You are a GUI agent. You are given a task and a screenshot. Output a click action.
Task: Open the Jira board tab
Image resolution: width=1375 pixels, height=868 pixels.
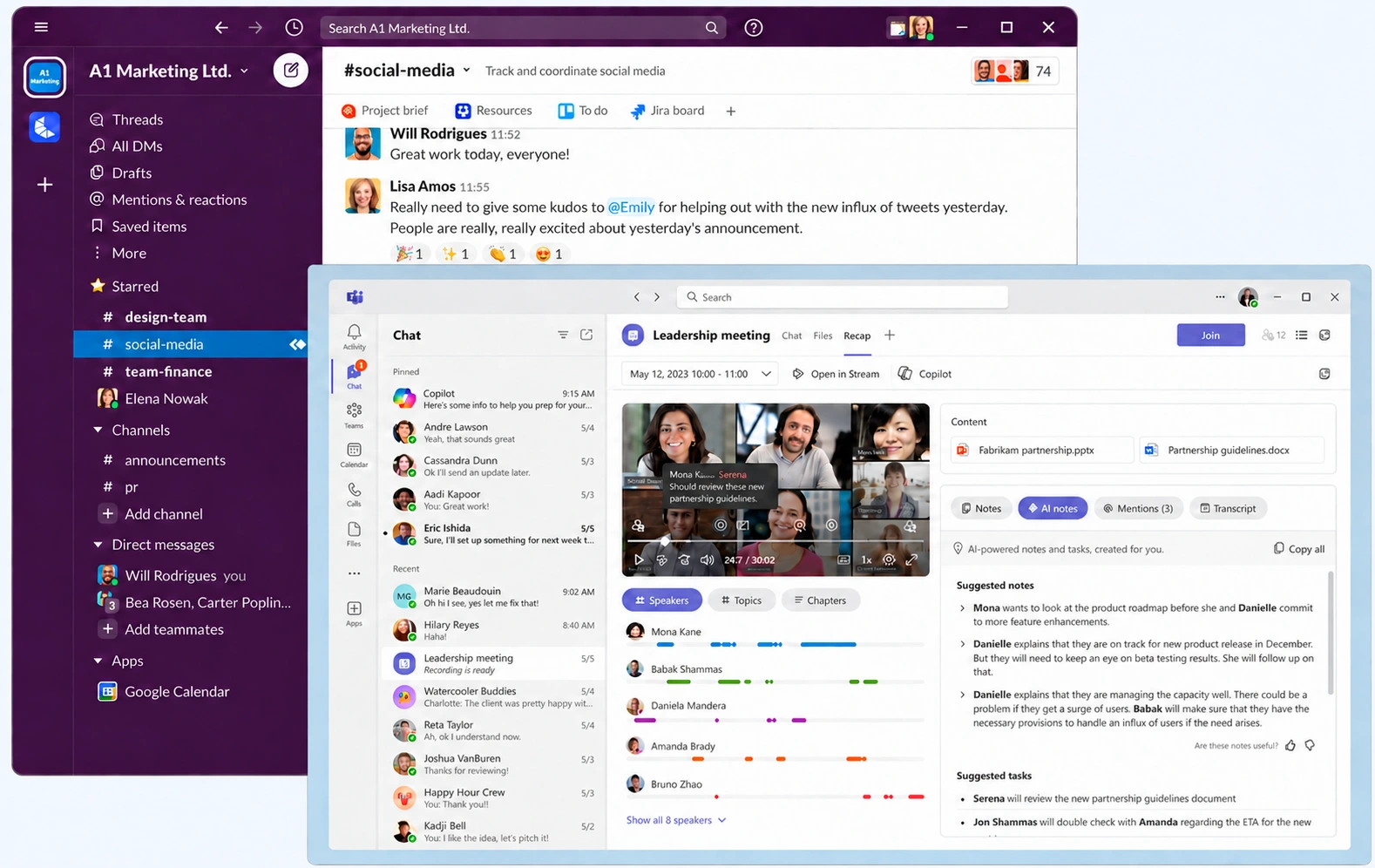click(667, 111)
